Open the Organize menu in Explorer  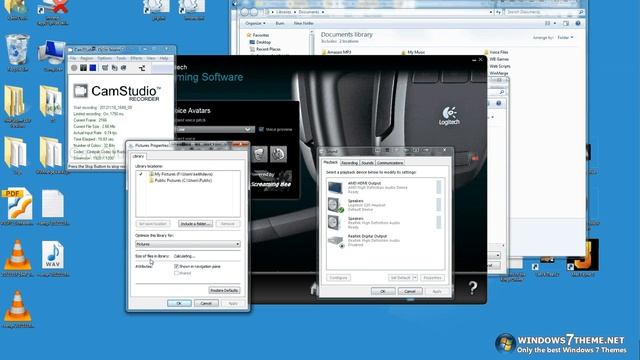(256, 24)
